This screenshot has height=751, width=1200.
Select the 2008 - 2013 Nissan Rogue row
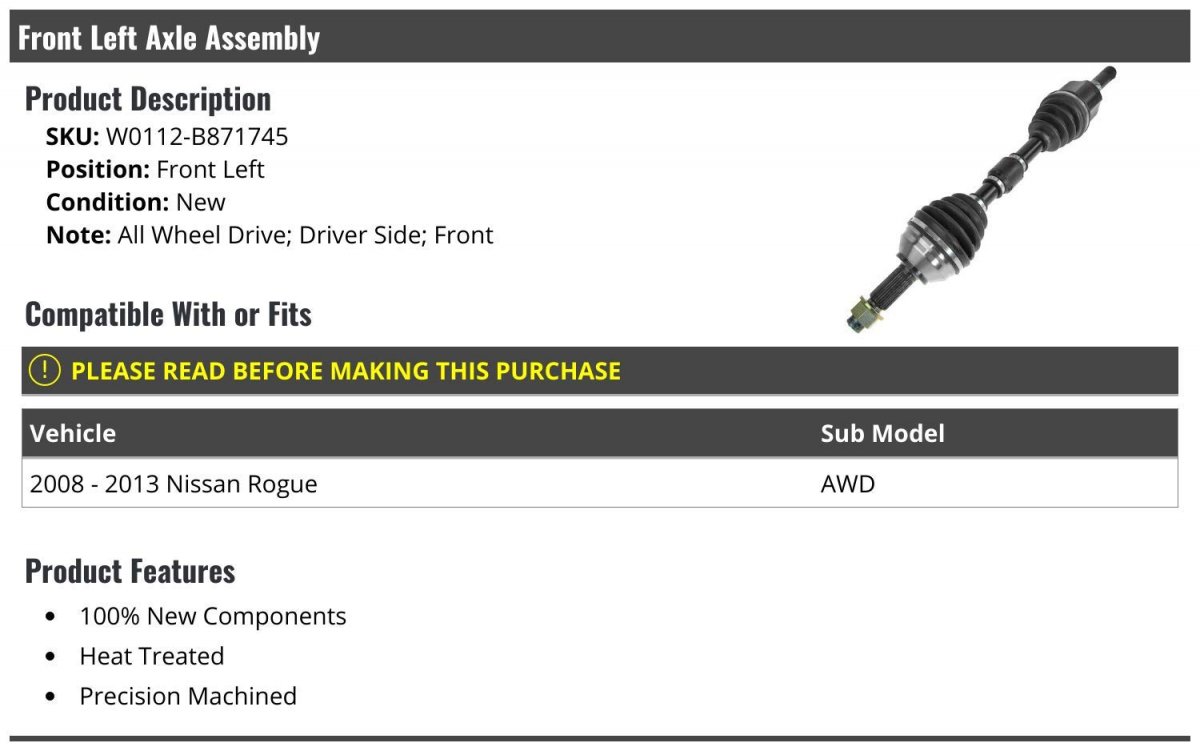point(600,484)
